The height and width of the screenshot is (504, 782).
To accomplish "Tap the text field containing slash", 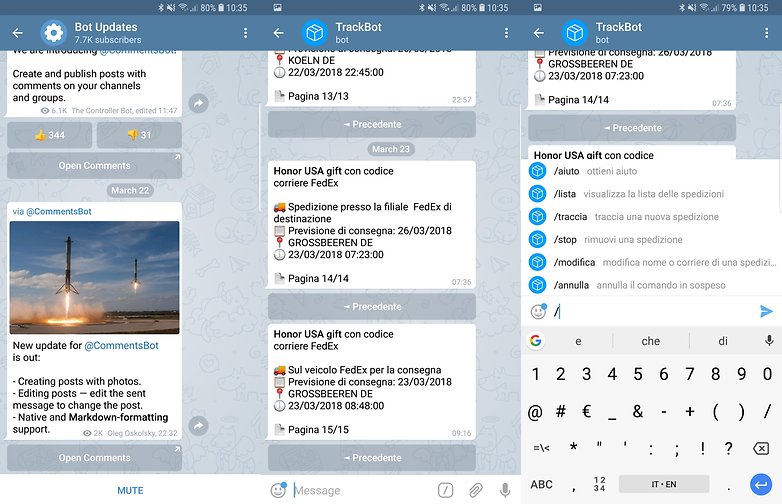I will (651, 312).
